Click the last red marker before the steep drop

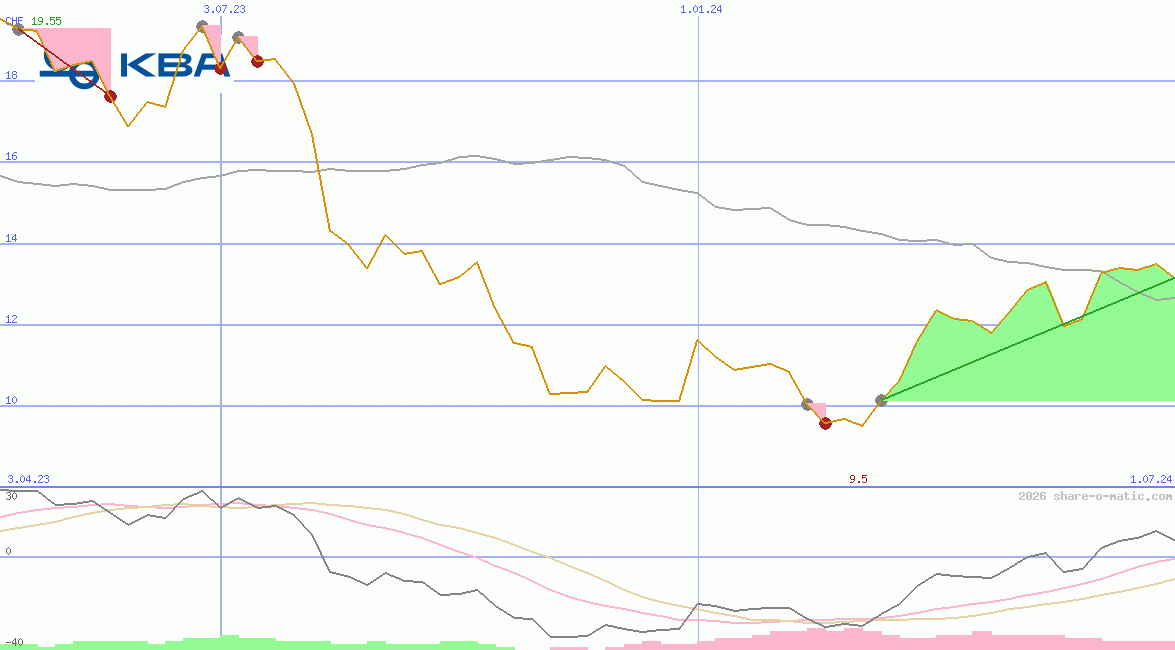point(257,61)
